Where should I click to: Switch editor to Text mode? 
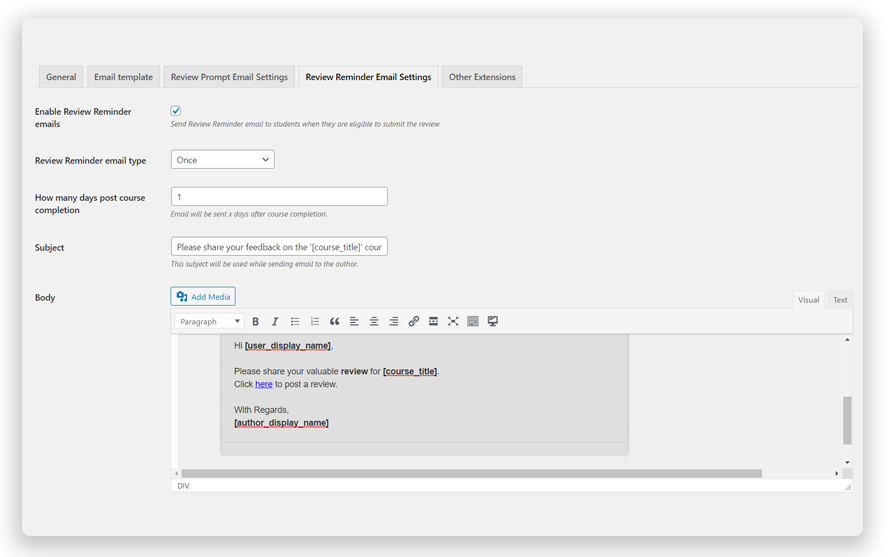point(840,300)
